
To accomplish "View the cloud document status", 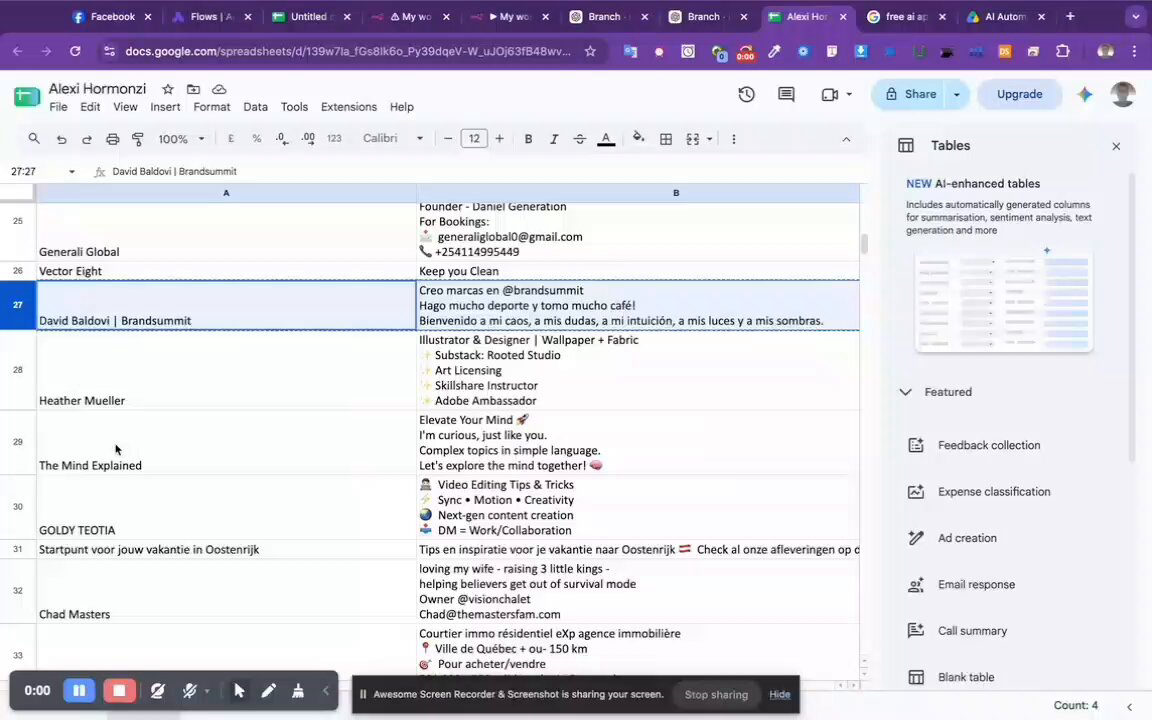I will 219,89.
